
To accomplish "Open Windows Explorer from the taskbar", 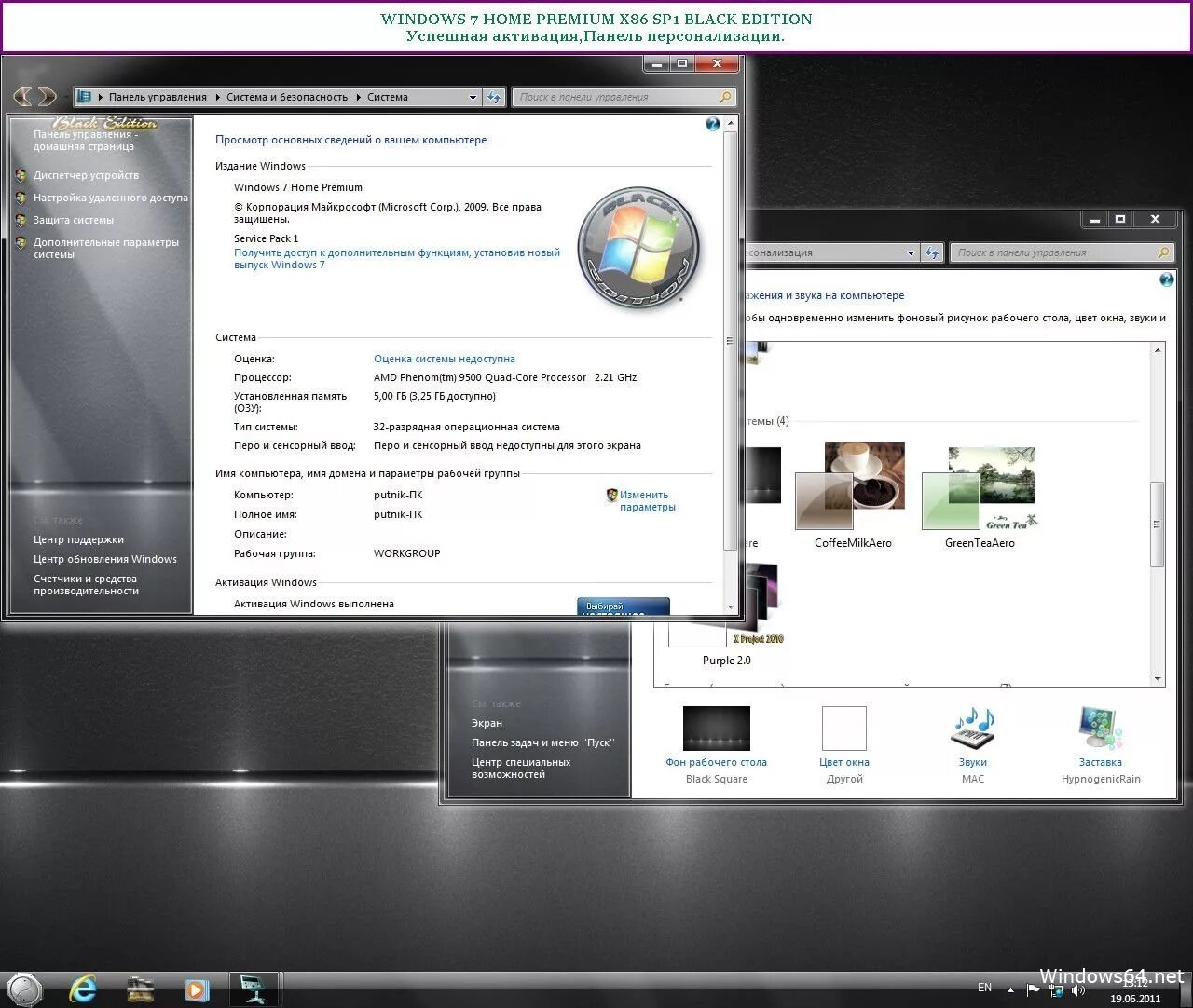I will [140, 988].
